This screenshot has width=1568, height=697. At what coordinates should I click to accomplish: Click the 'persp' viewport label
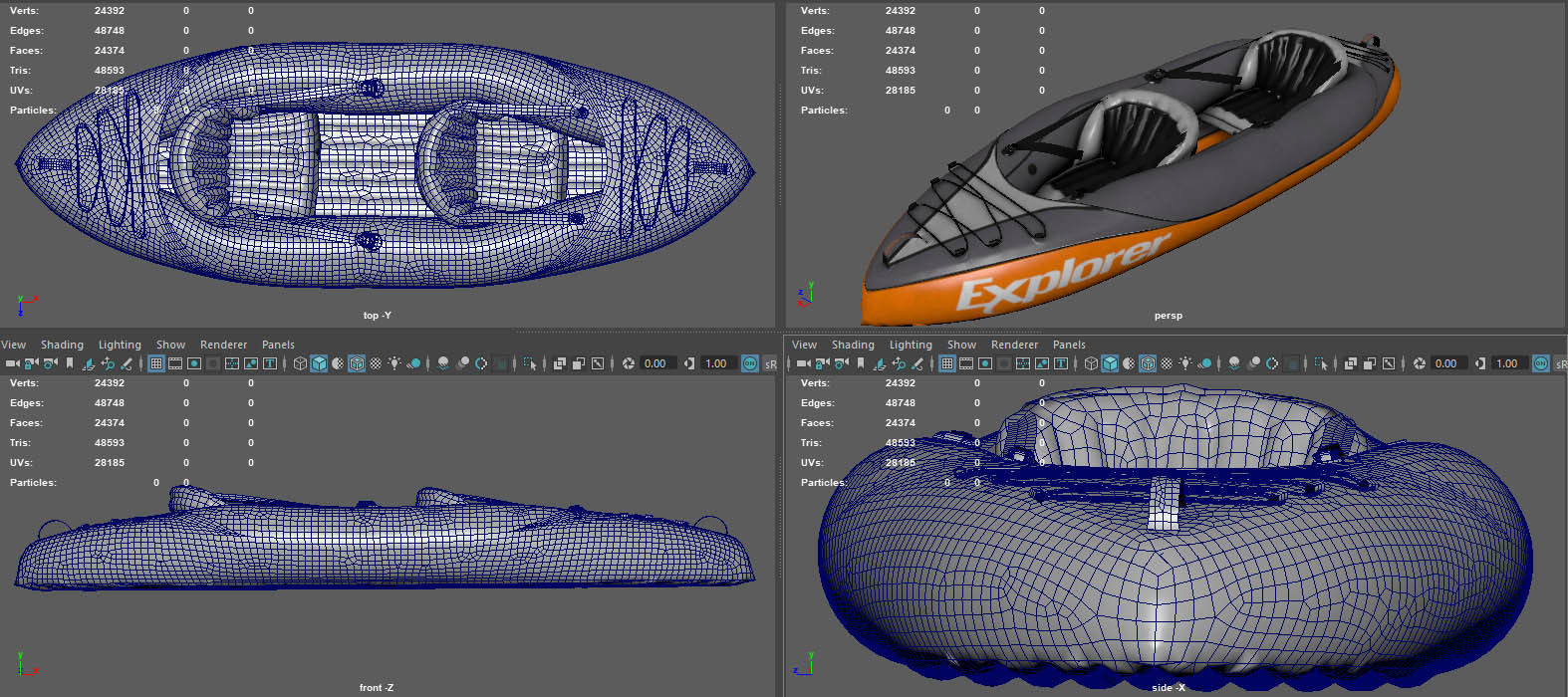click(x=1168, y=316)
